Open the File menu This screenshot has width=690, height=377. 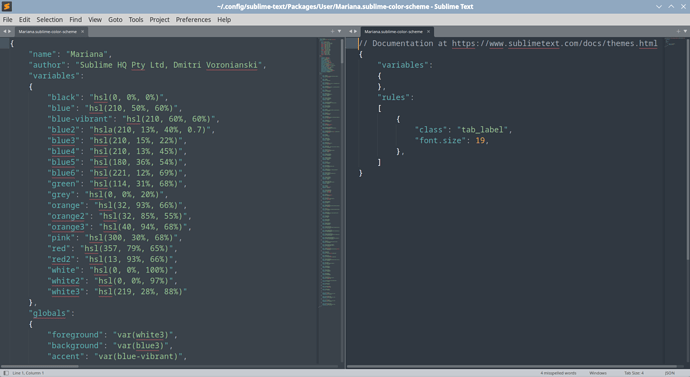(x=7, y=19)
